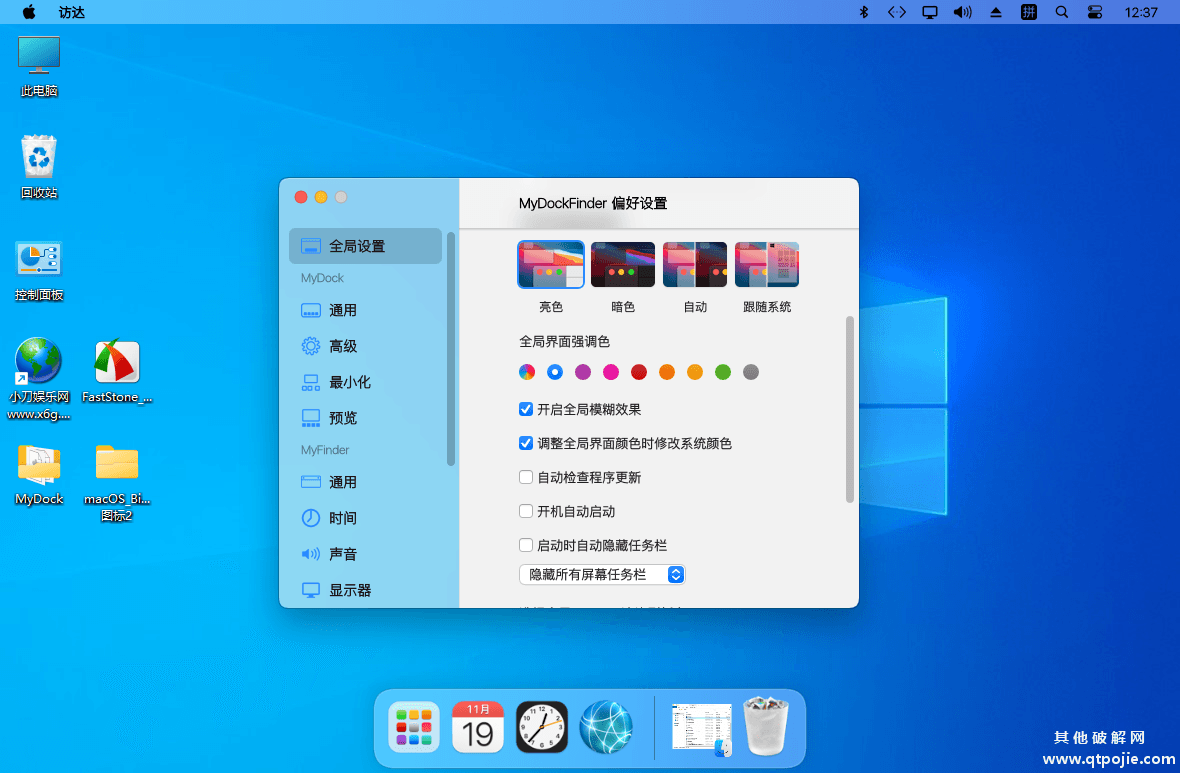Select the 控制面板 desktop icon

39,271
